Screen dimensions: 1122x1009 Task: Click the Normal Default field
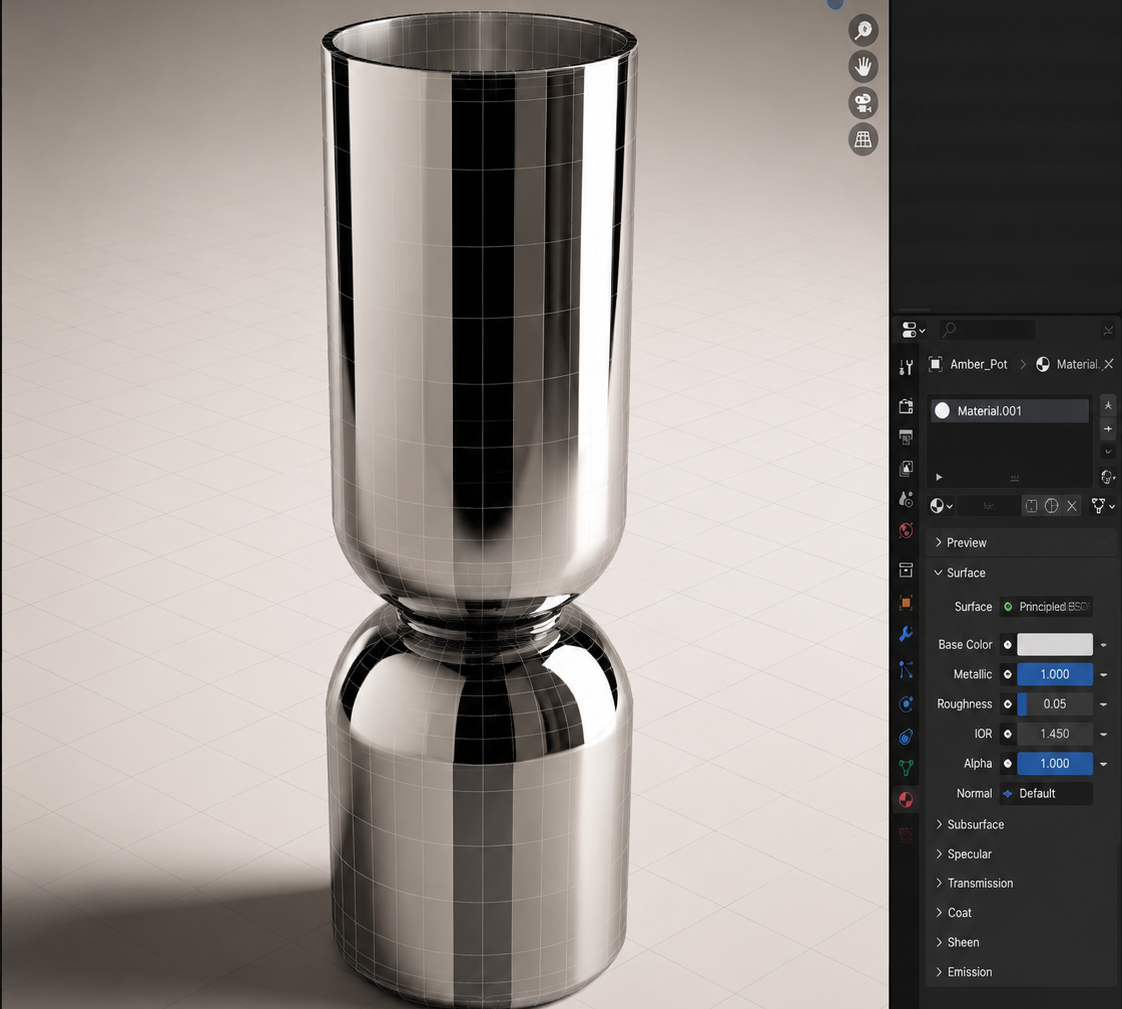click(x=1046, y=794)
